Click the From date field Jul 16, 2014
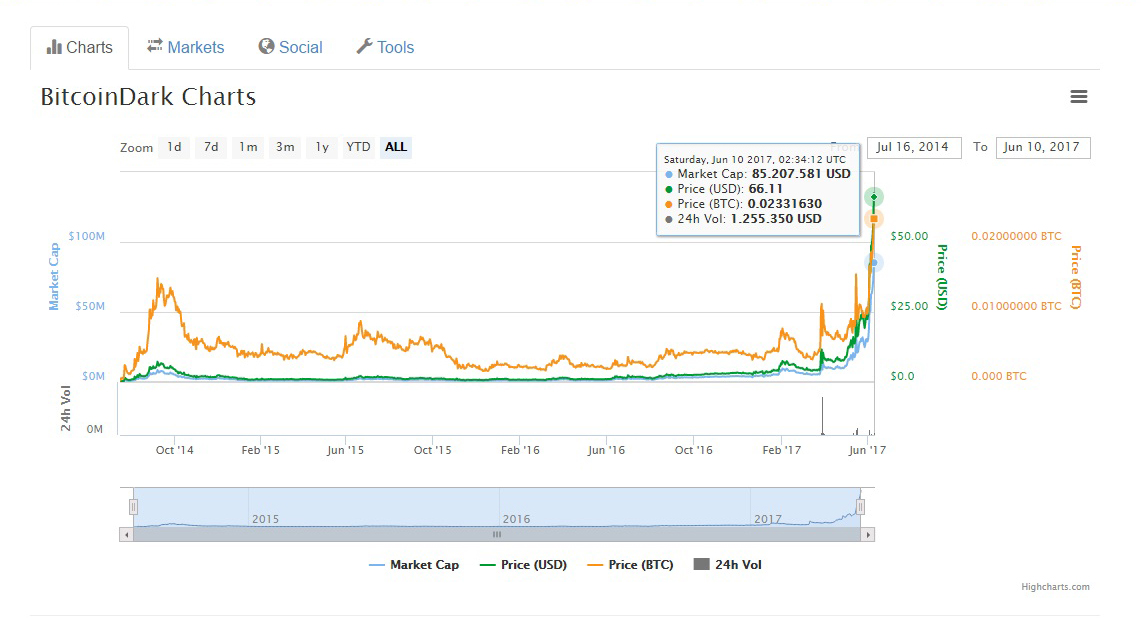This screenshot has width=1141, height=618. [x=914, y=147]
